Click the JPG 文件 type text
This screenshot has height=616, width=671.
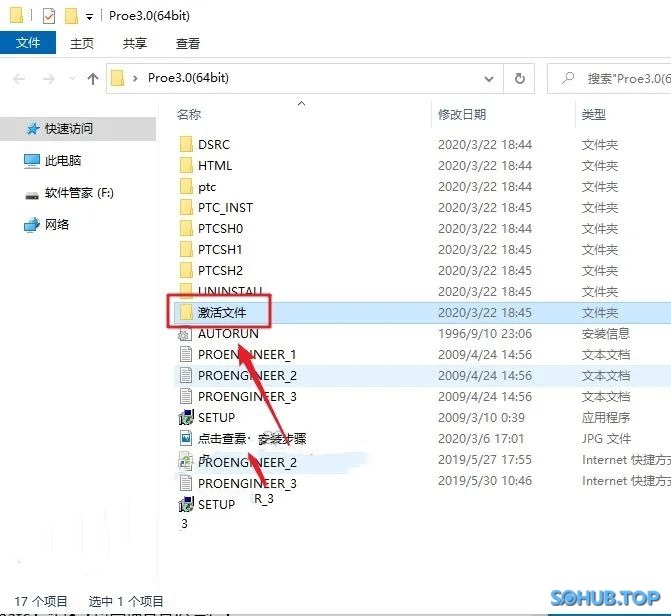coord(606,439)
